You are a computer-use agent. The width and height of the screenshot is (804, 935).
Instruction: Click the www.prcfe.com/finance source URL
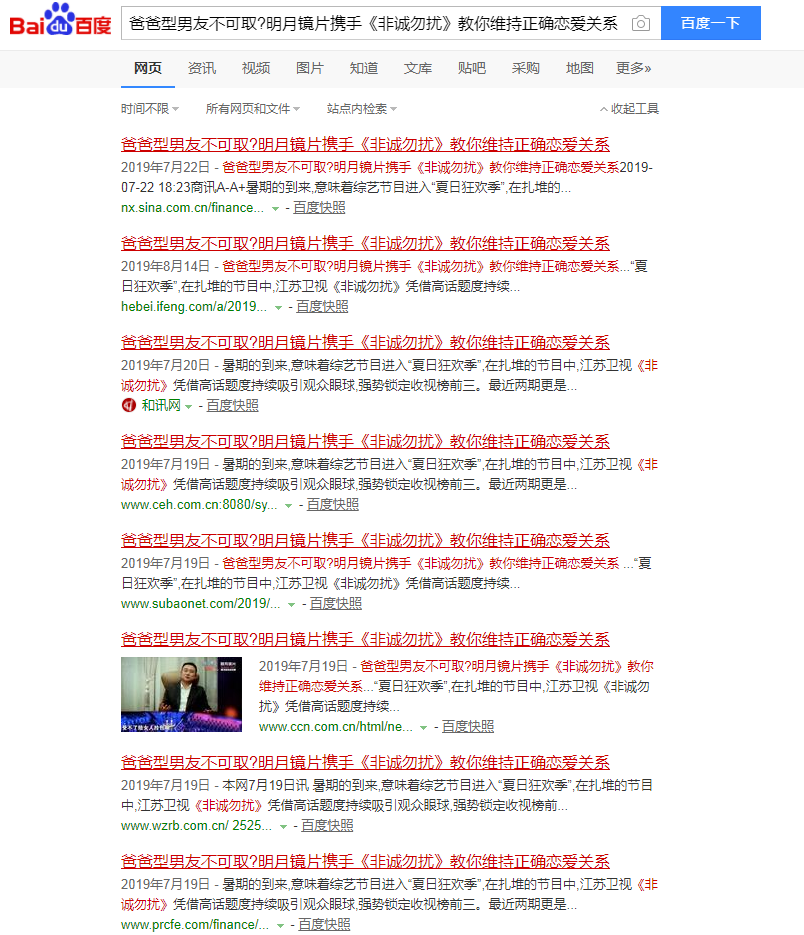point(195,924)
